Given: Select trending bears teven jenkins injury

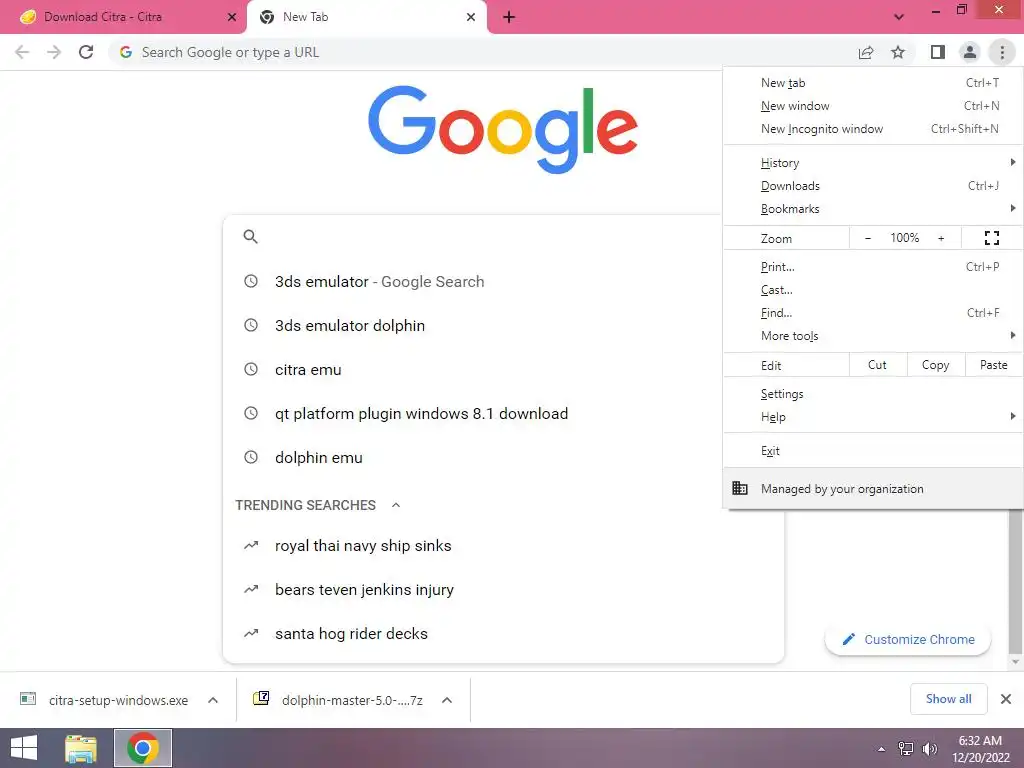Looking at the screenshot, I should pos(503,589).
